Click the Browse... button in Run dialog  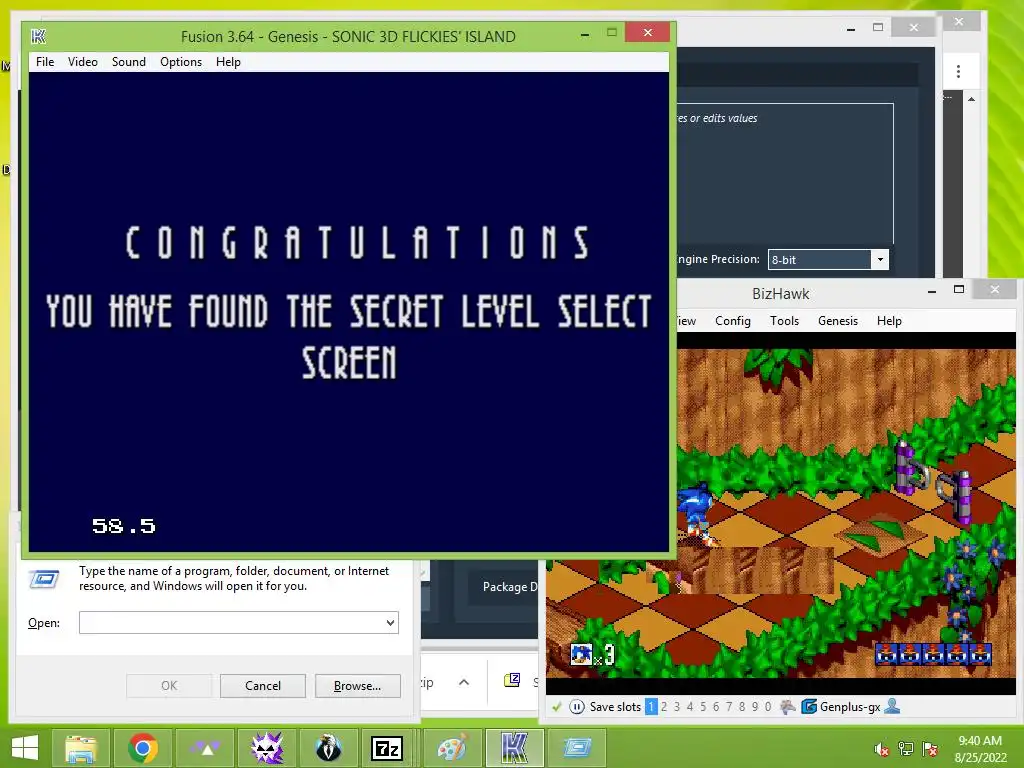coord(357,686)
